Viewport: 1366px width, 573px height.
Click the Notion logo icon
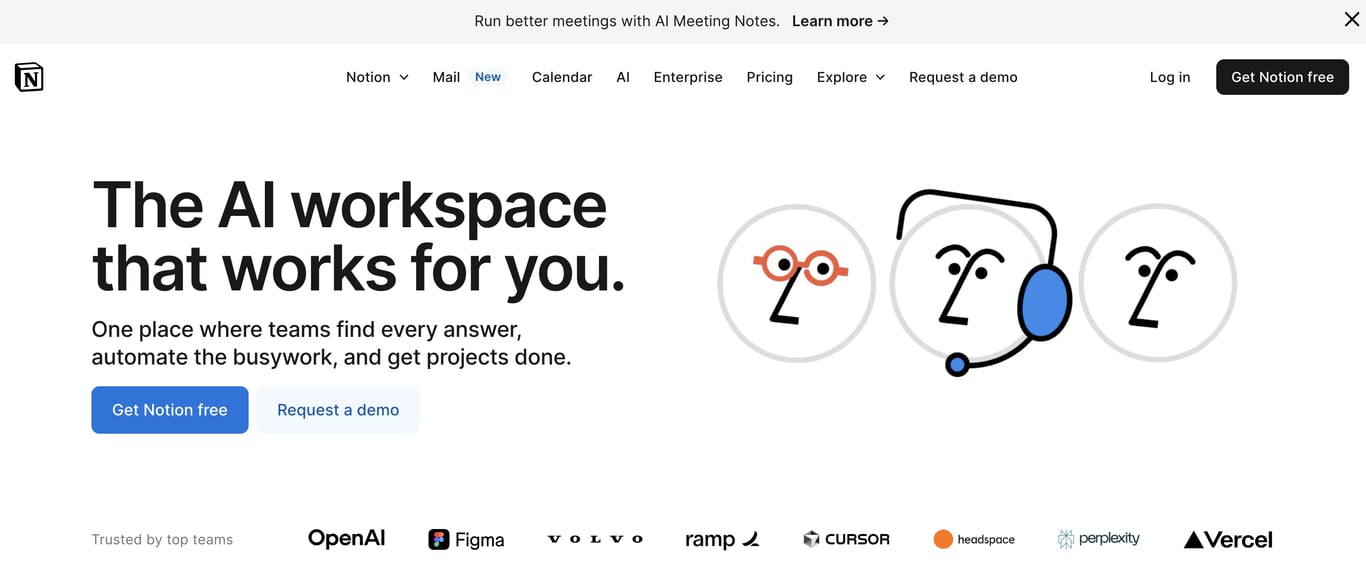(x=29, y=77)
